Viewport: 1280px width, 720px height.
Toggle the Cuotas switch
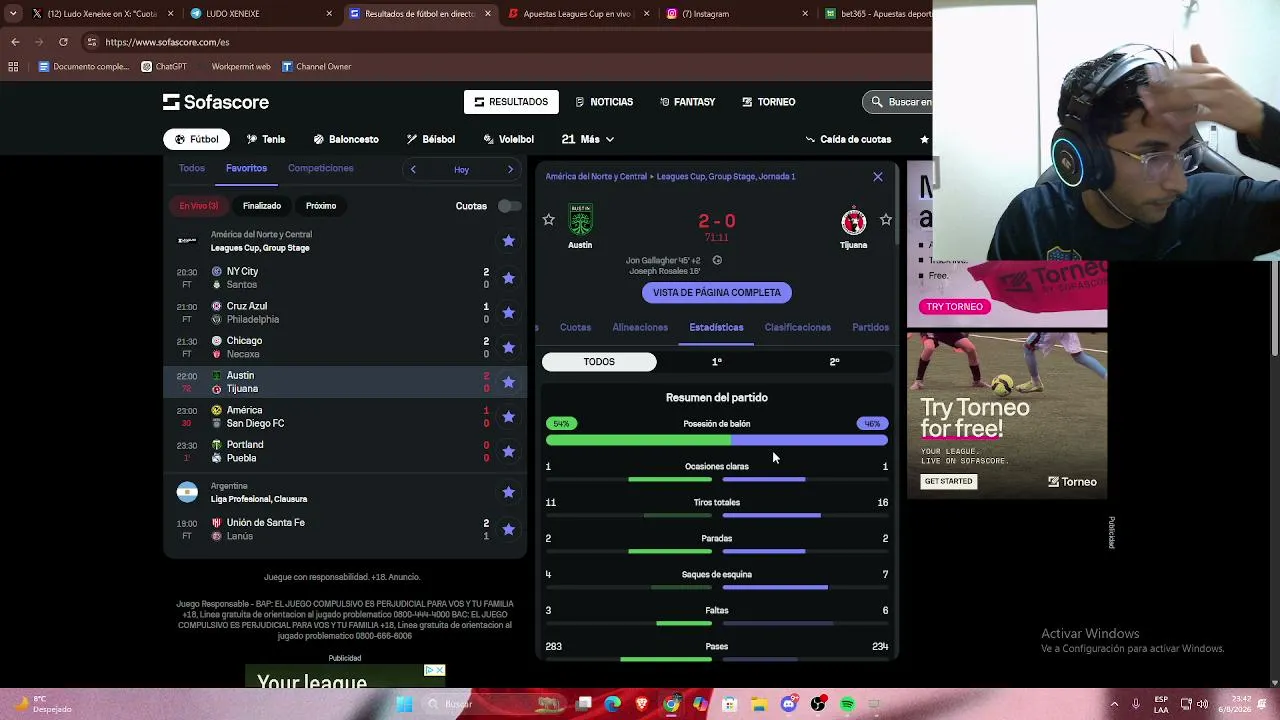pyautogui.click(x=509, y=206)
